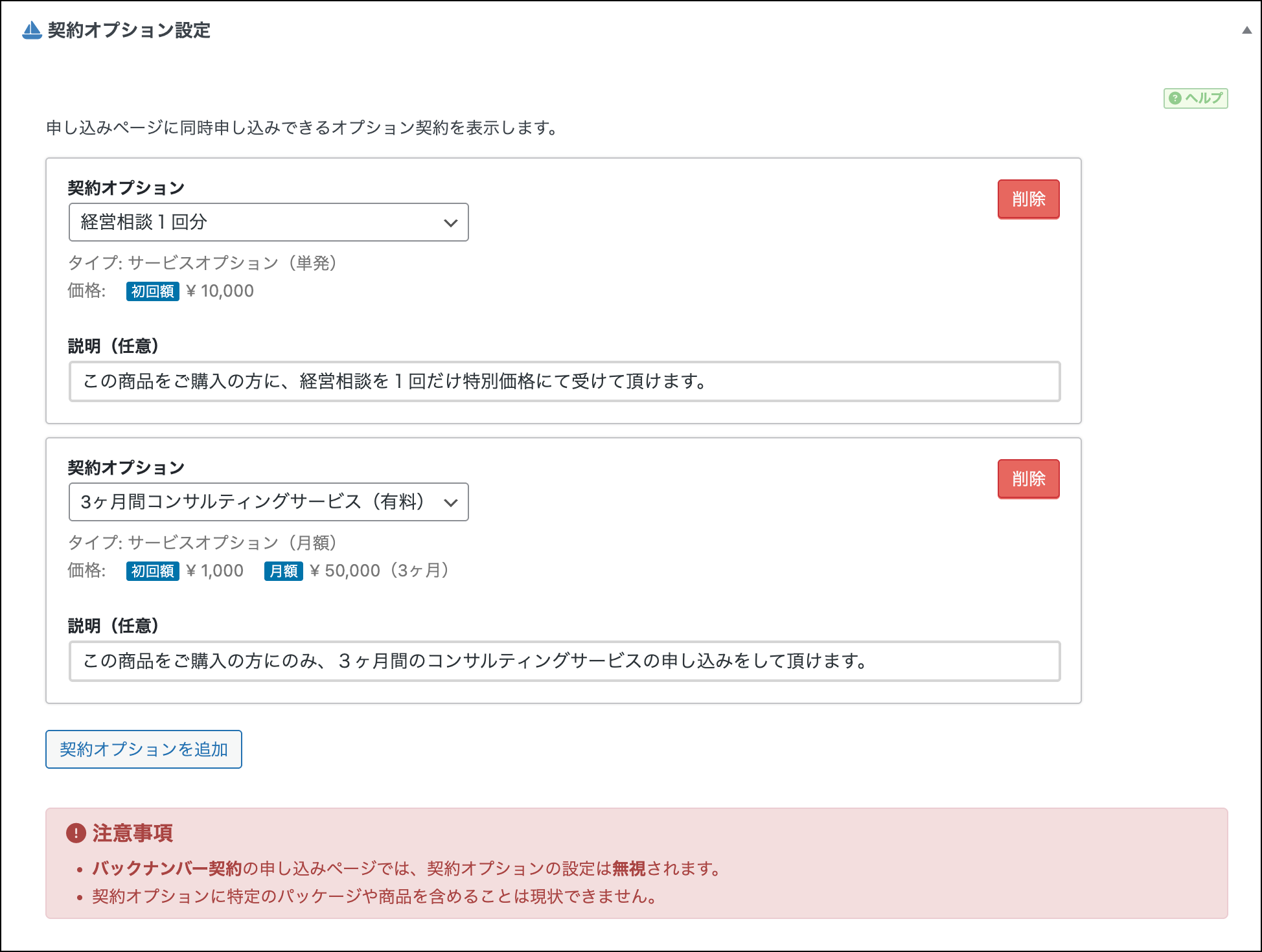Delete the 3ヶ月間コンサルティング contract option
This screenshot has width=1262, height=952.
coord(1028,479)
